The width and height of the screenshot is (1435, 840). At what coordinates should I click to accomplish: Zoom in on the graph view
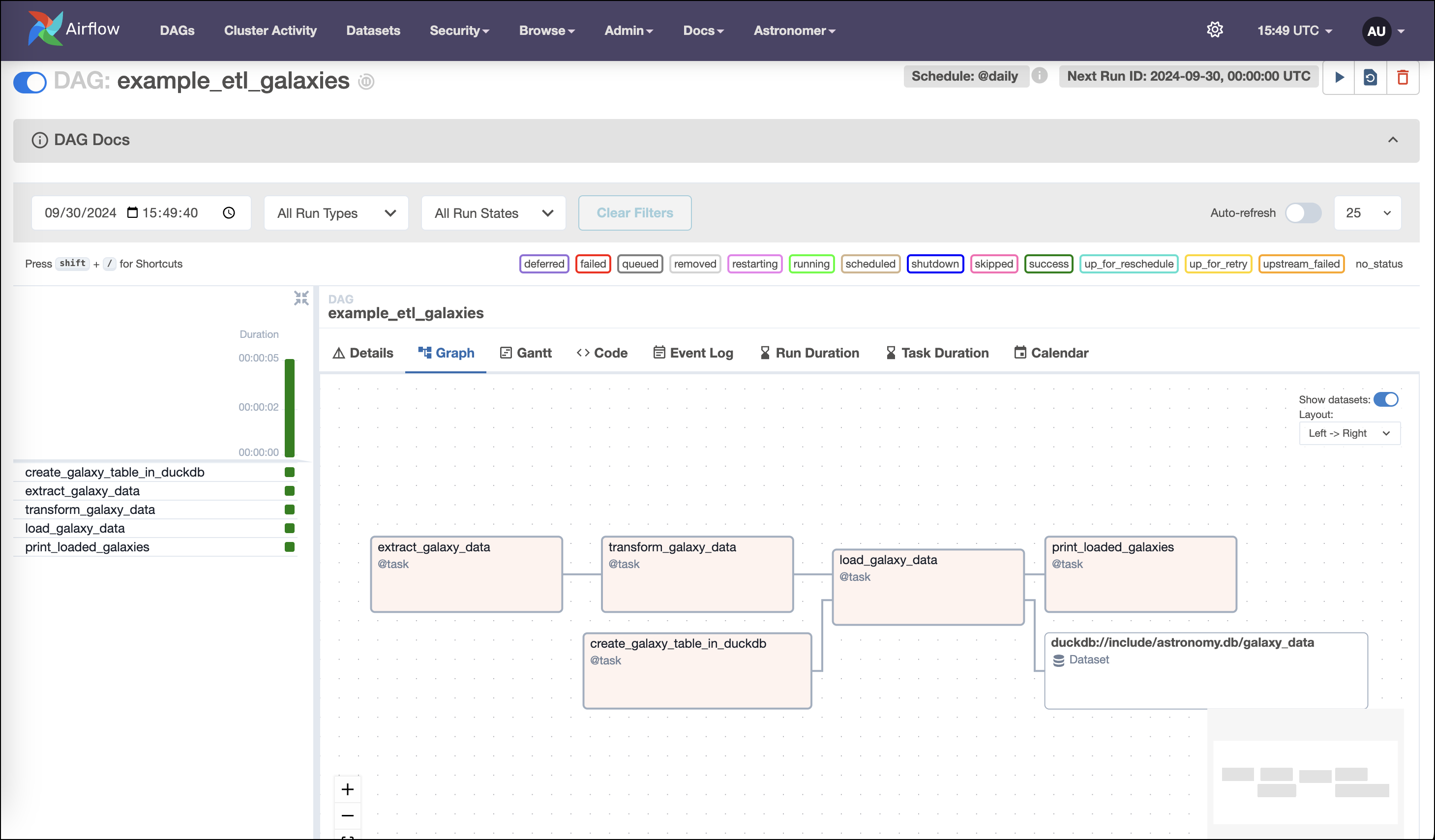coord(347,789)
